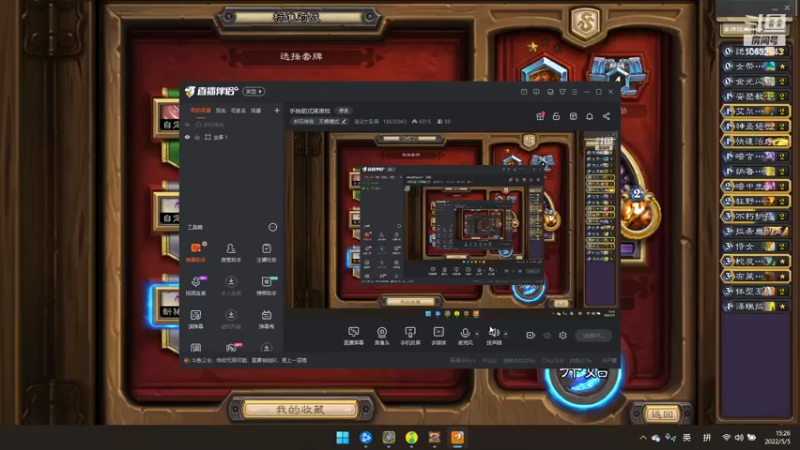Switch to the fourth scene tab

pos(256,110)
